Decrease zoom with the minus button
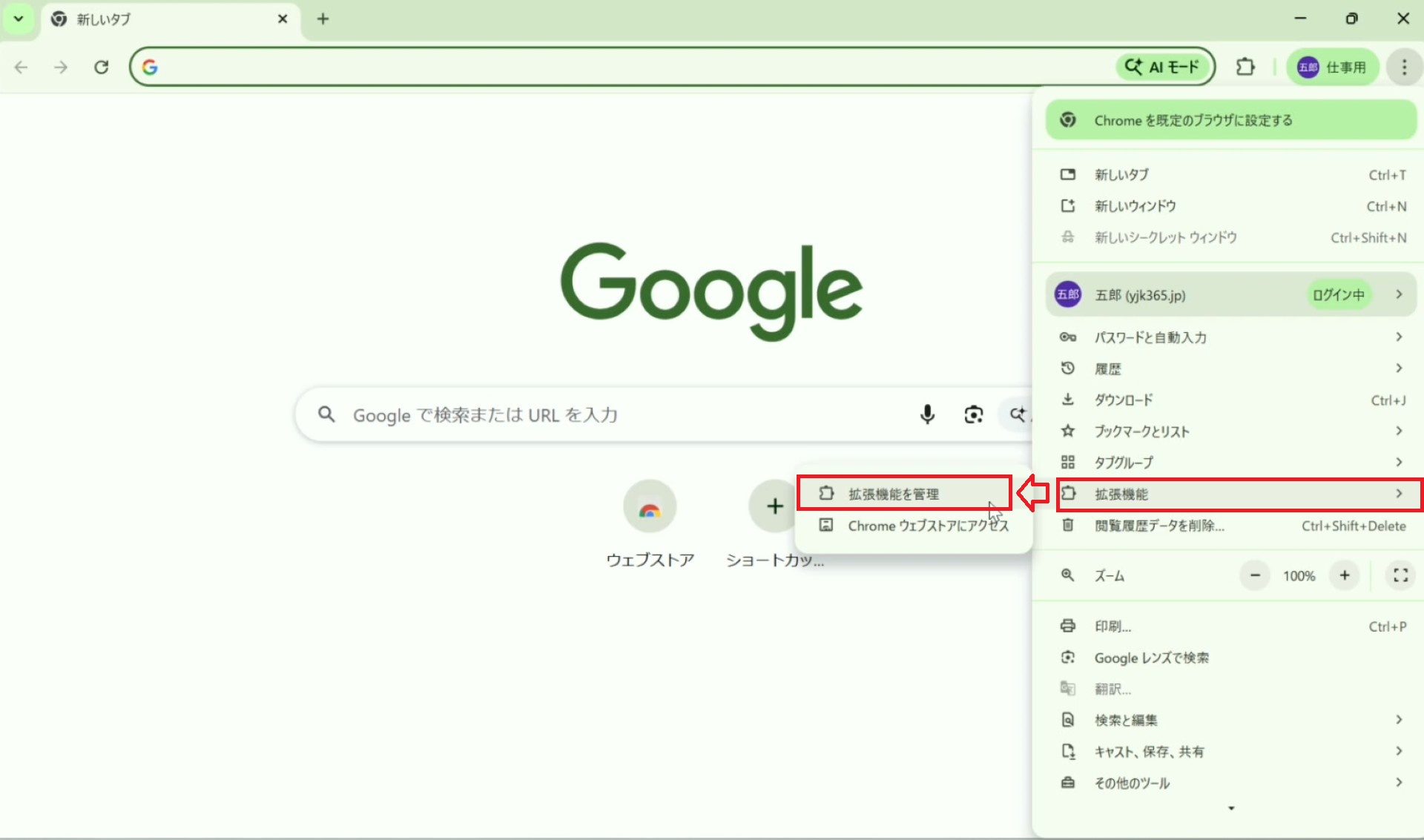 tap(1255, 575)
